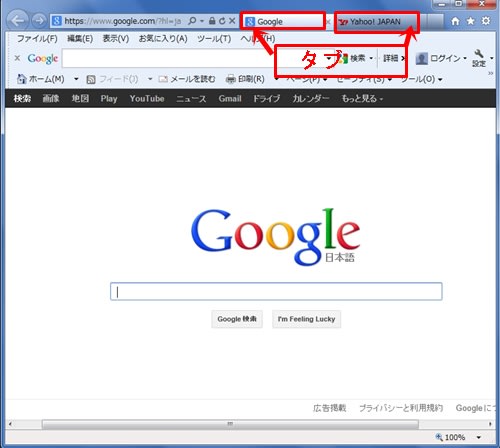Open Play in the Google navigation bar
This screenshot has height=448, width=500.
tap(109, 99)
